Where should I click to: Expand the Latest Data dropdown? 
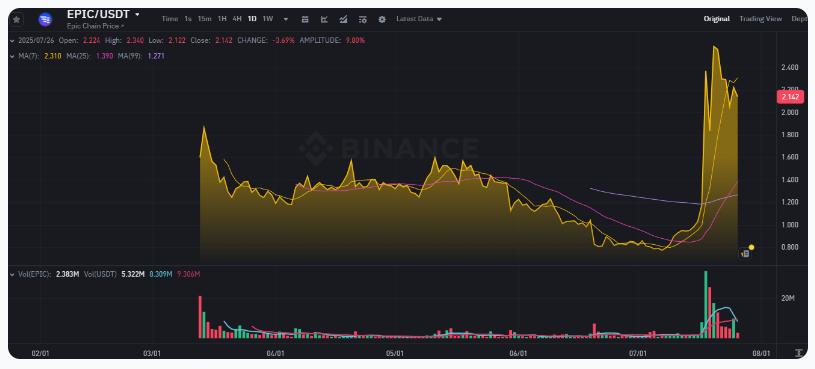[419, 19]
